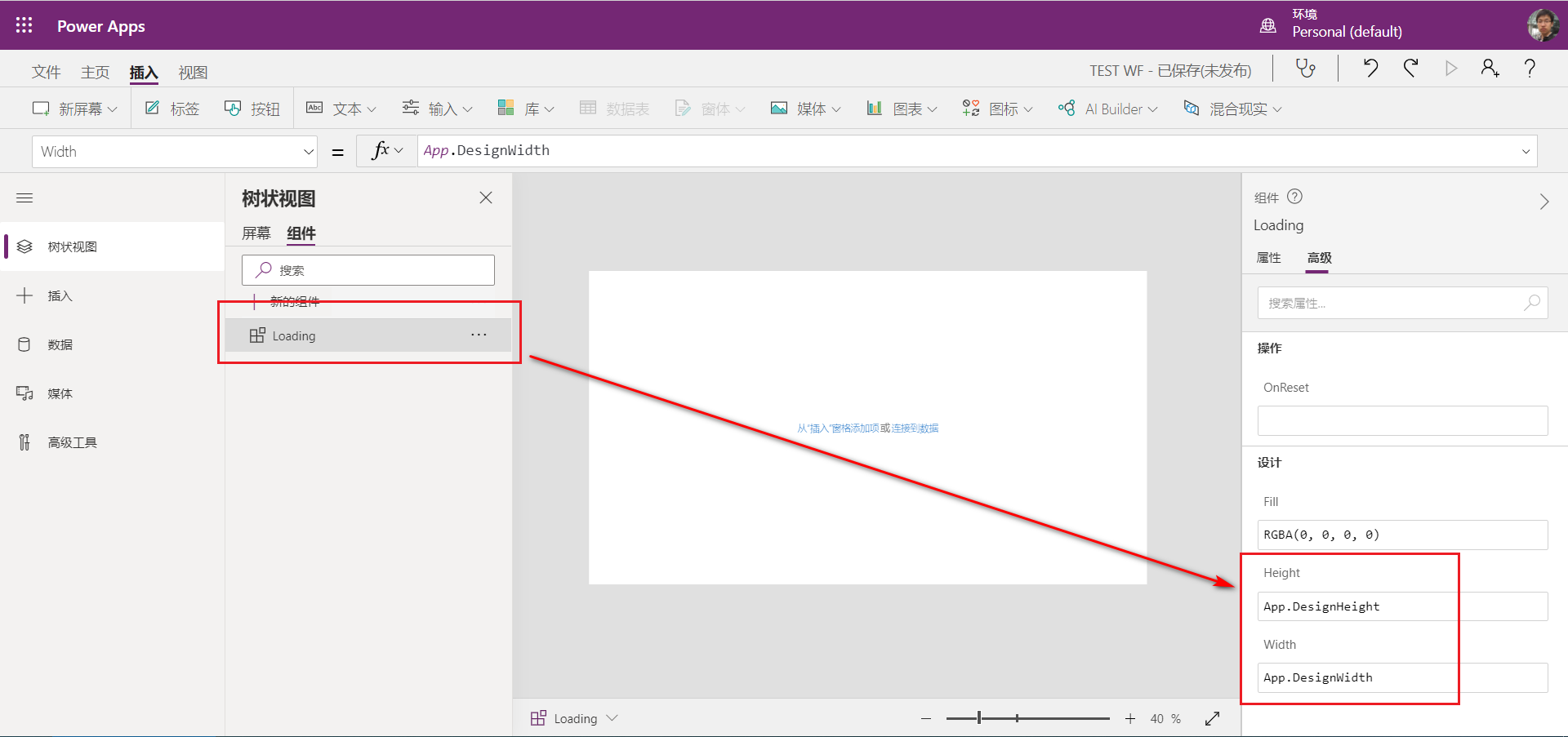Viewport: 1568px width, 737px height.
Task: Click the OnReset property input
Action: 1402,420
